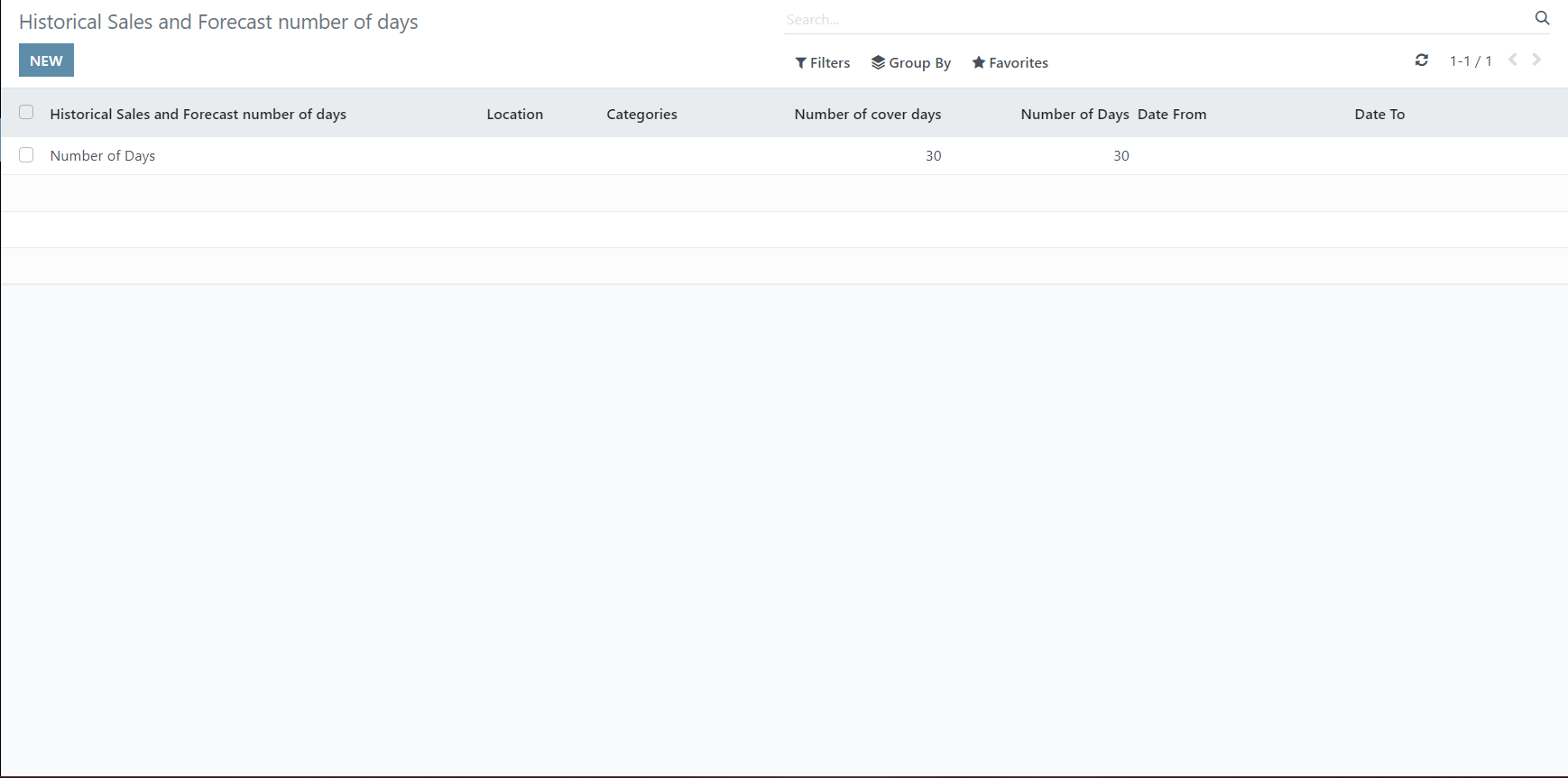The image size is (1568, 778).
Task: Tick the select-all checkbox in table header
Action: pyautogui.click(x=26, y=113)
